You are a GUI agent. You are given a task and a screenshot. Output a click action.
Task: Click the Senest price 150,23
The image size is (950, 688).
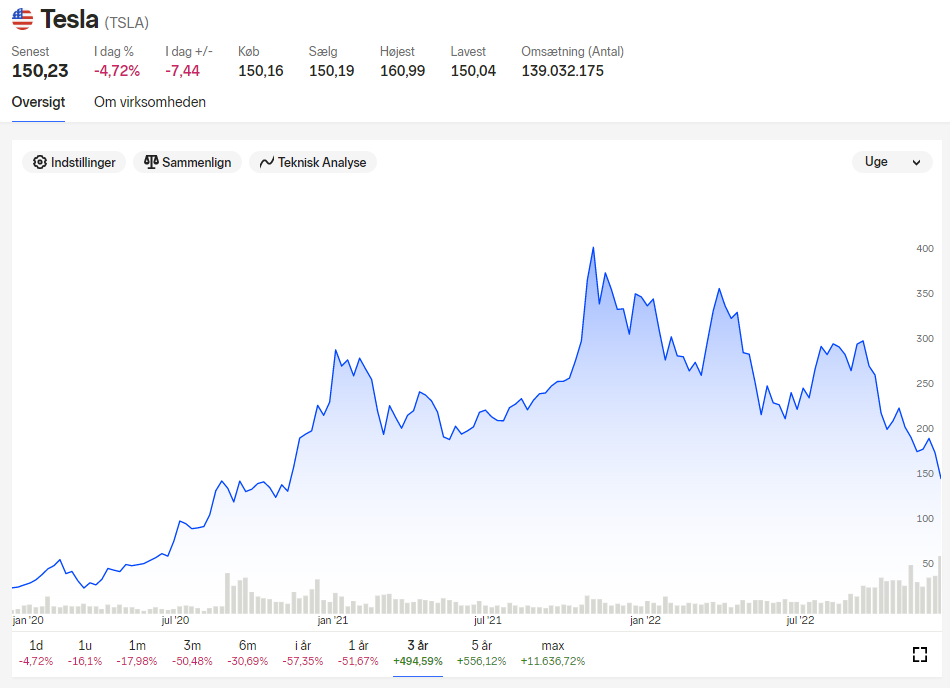(40, 71)
